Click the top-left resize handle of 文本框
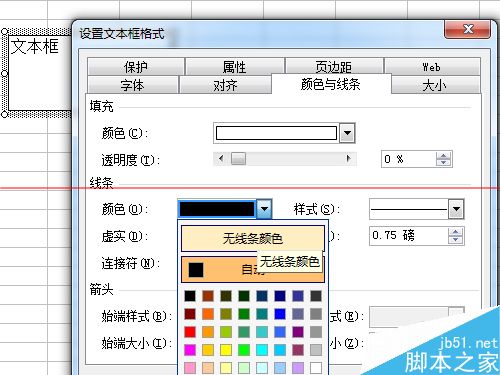 point(4,32)
